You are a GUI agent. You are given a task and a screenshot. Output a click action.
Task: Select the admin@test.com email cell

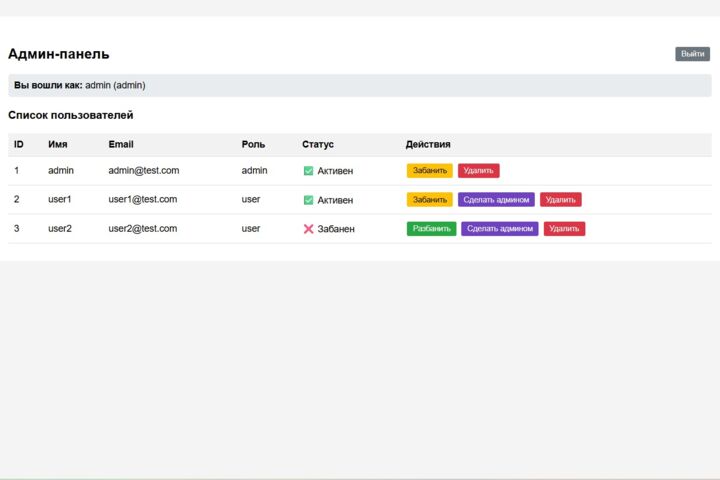pyautogui.click(x=144, y=170)
